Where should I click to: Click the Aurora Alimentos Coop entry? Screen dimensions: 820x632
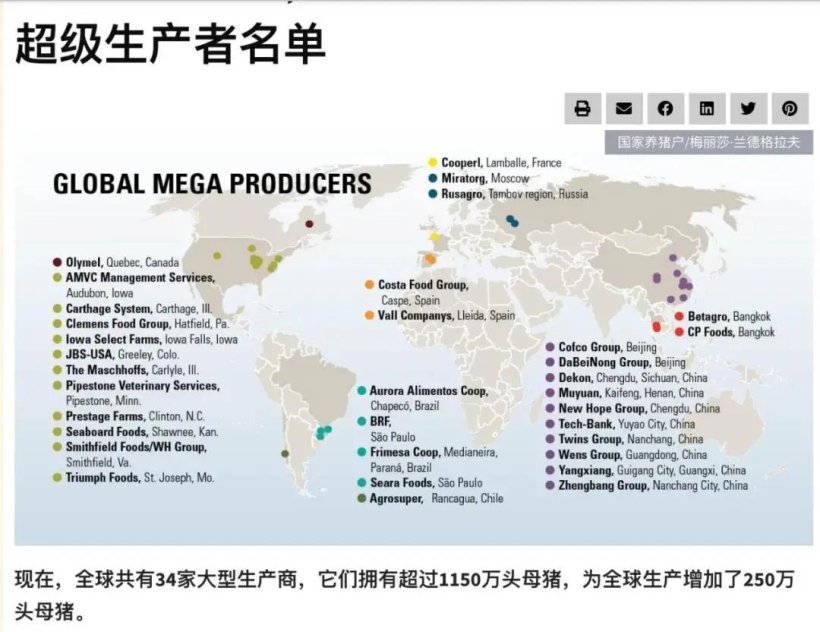pyautogui.click(x=423, y=398)
